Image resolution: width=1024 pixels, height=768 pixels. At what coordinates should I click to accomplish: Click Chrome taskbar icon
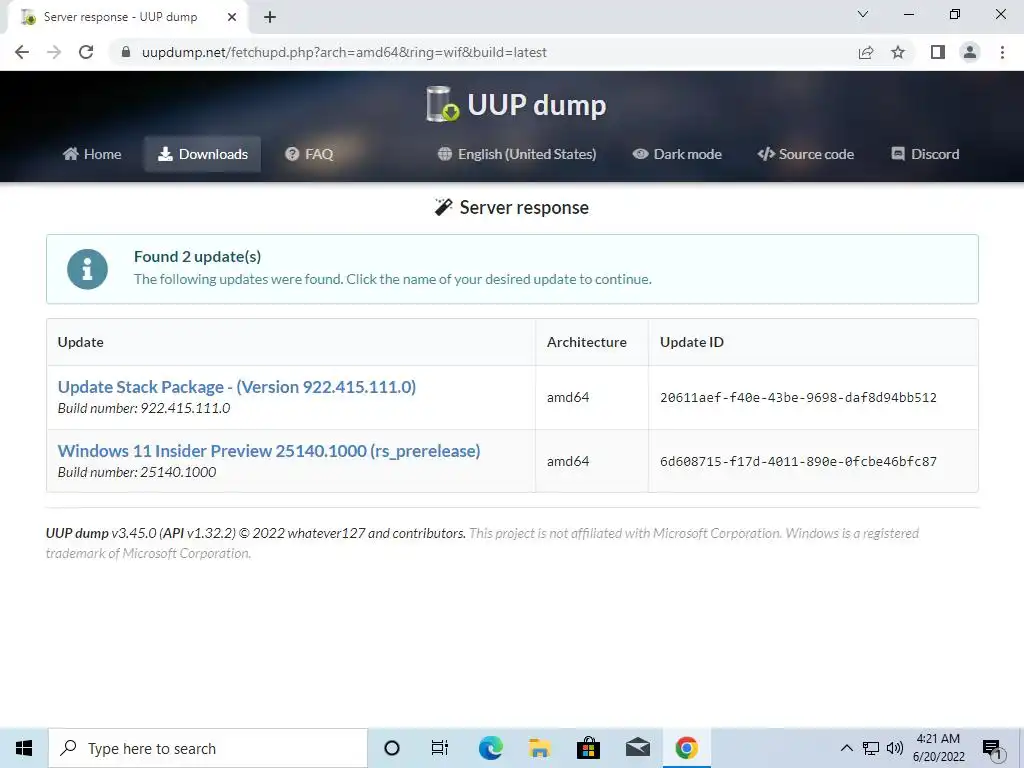(686, 748)
